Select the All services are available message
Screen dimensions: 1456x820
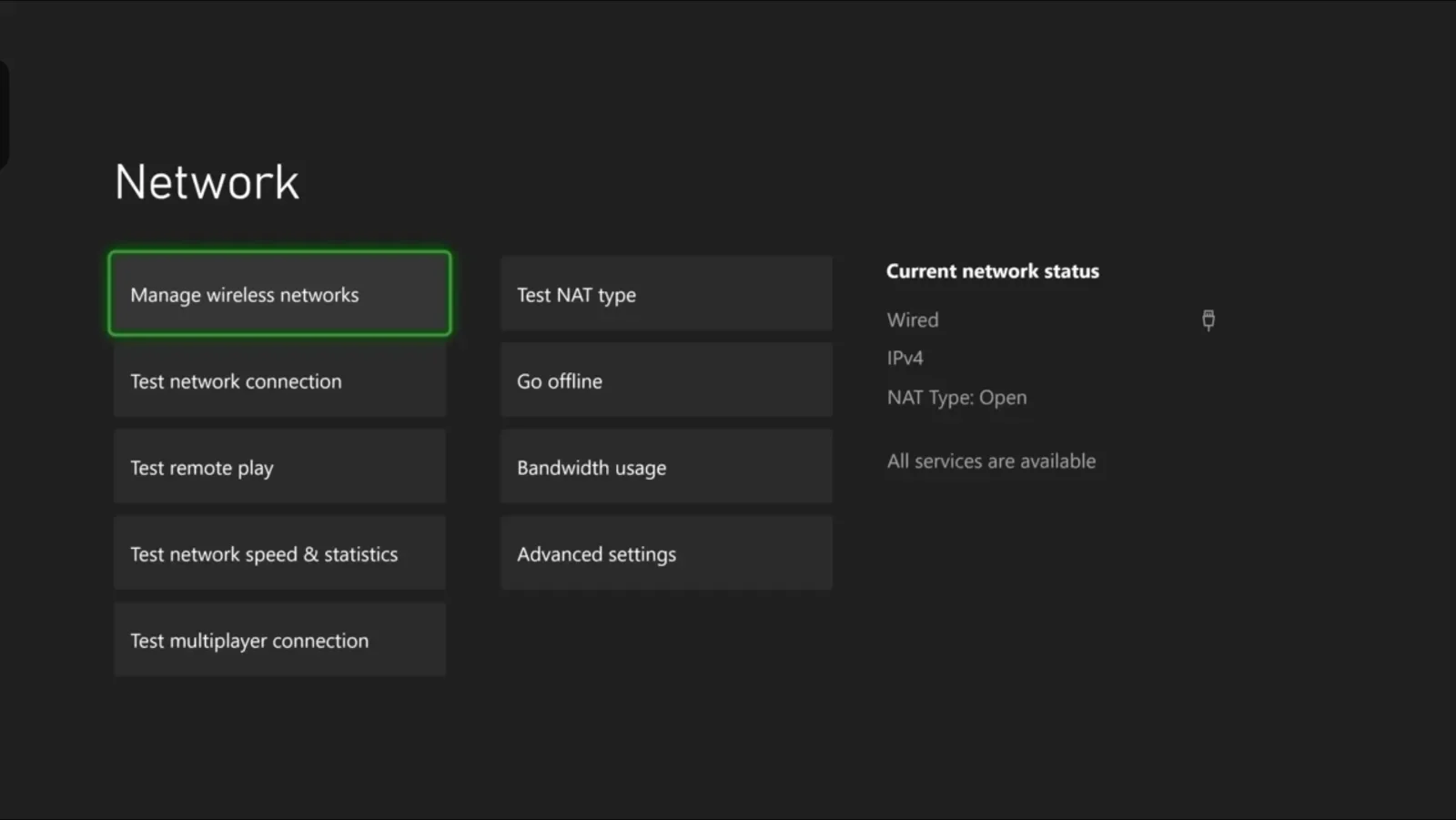coord(991,461)
